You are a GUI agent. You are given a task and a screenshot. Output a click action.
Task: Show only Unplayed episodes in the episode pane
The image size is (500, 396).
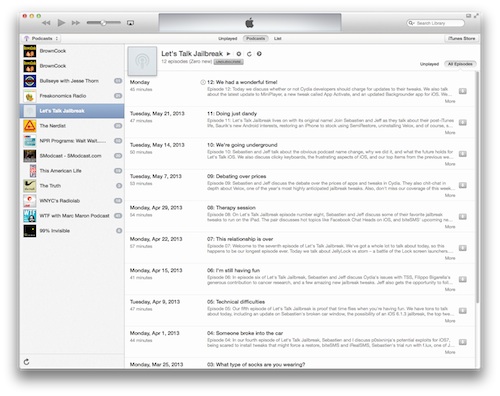tap(429, 64)
